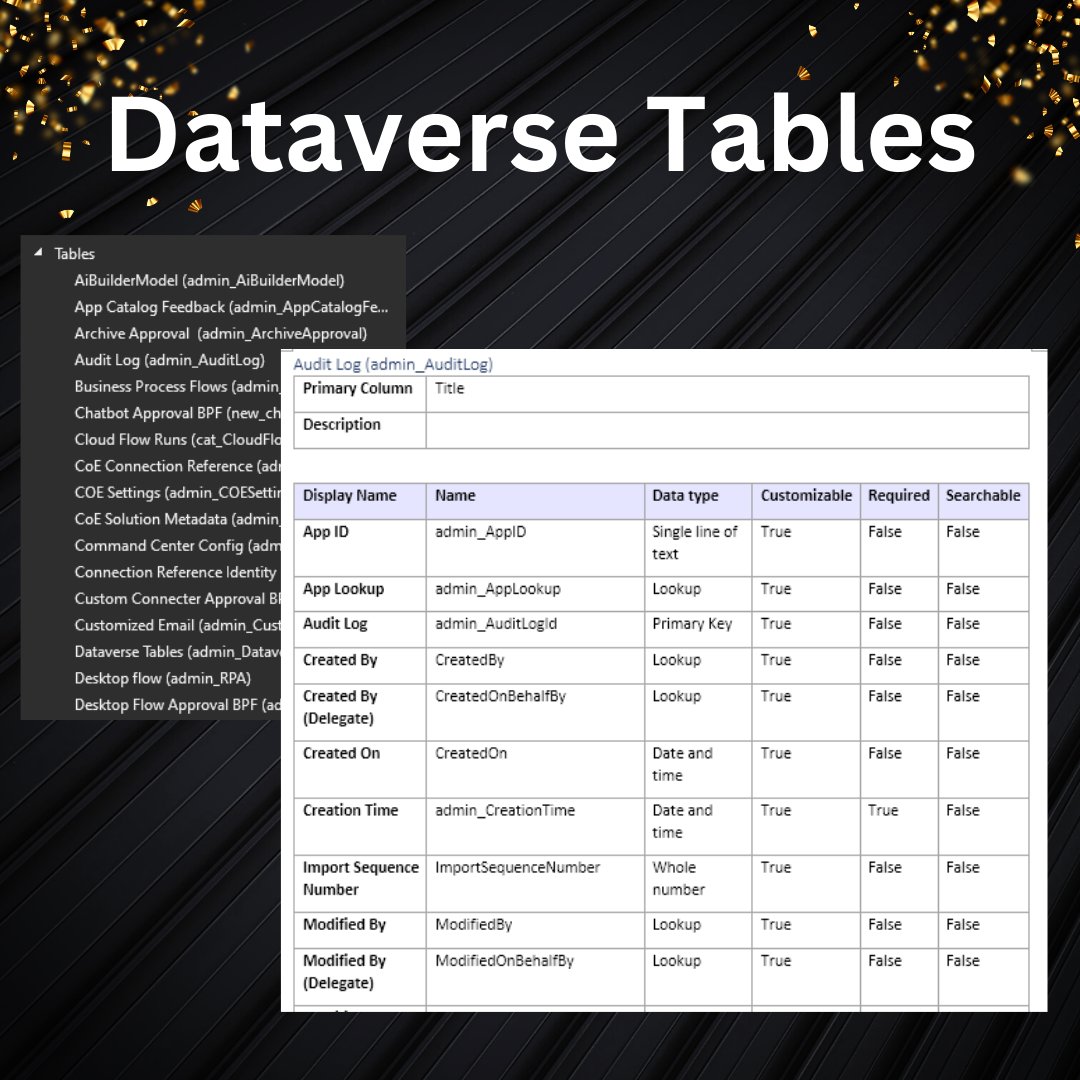Viewport: 1080px width, 1080px height.
Task: Select the admin_AuditLogId name cell
Action: [x=535, y=629]
